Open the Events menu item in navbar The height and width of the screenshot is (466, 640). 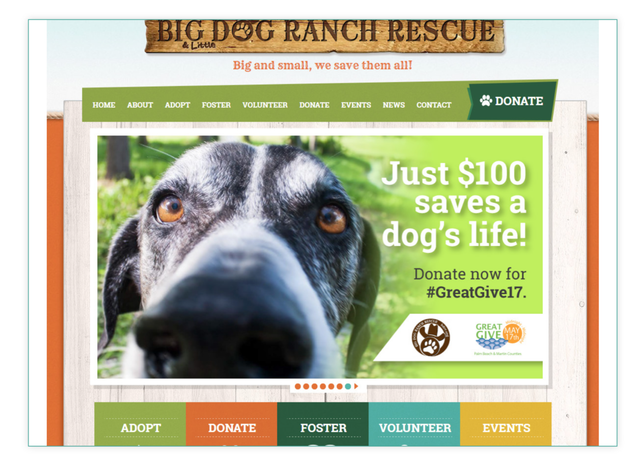(x=356, y=105)
